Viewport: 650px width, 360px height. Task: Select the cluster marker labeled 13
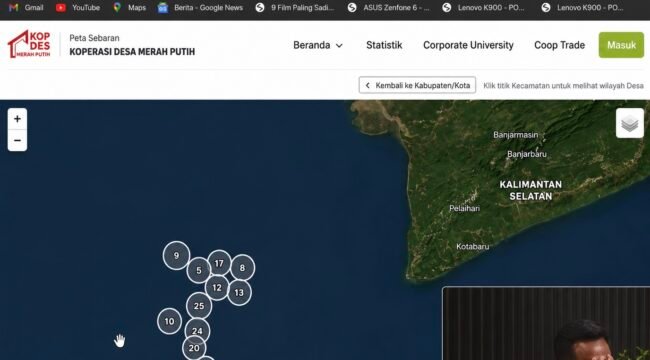(239, 293)
